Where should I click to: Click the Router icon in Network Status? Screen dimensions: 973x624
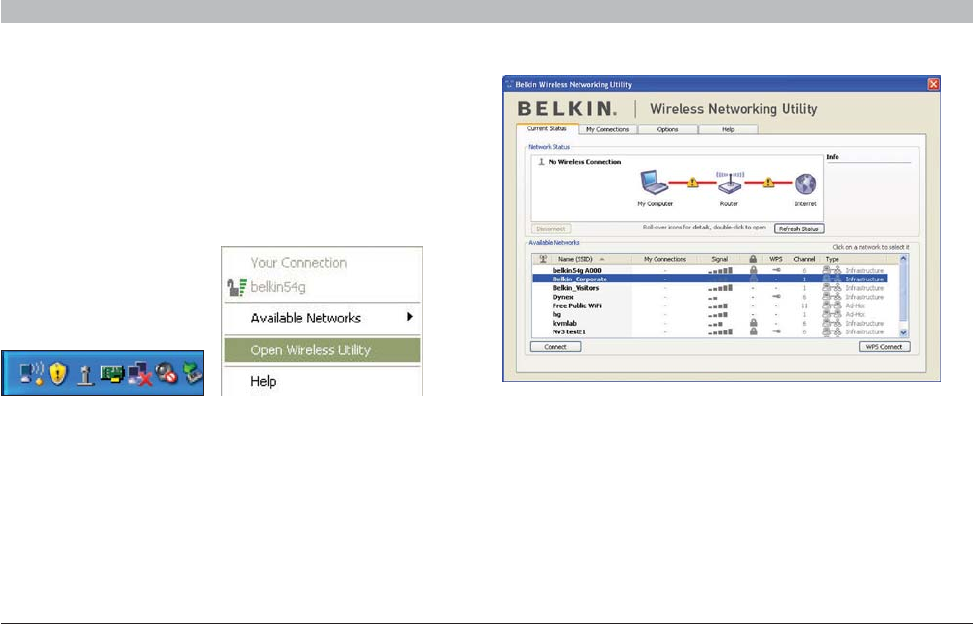(730, 184)
